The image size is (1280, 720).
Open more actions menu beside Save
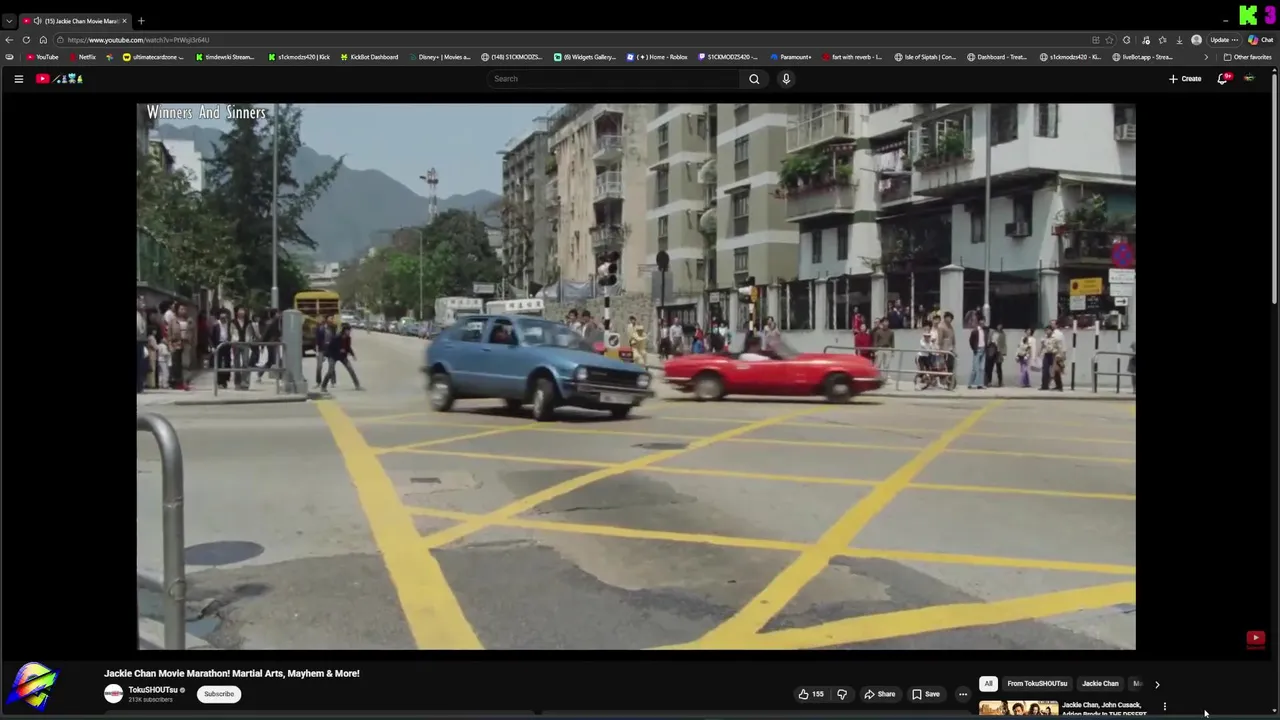point(963,694)
